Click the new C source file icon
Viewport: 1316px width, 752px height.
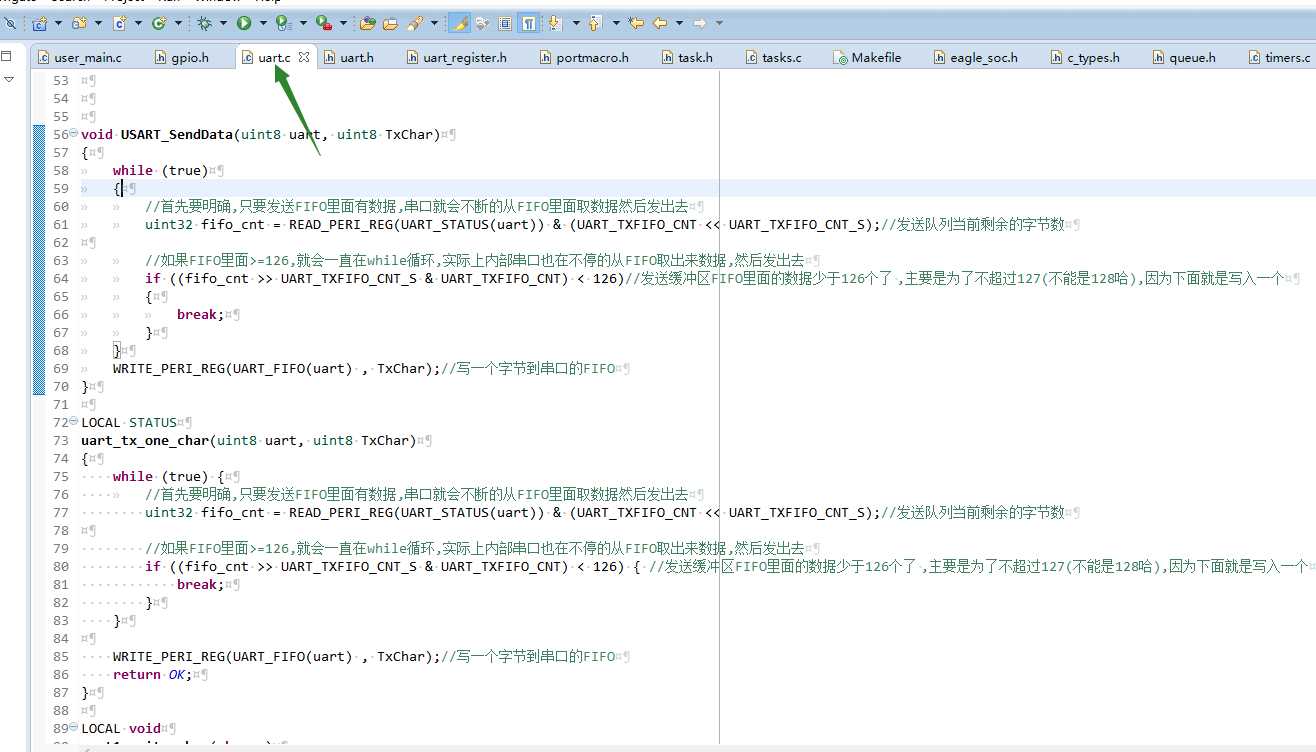click(120, 22)
